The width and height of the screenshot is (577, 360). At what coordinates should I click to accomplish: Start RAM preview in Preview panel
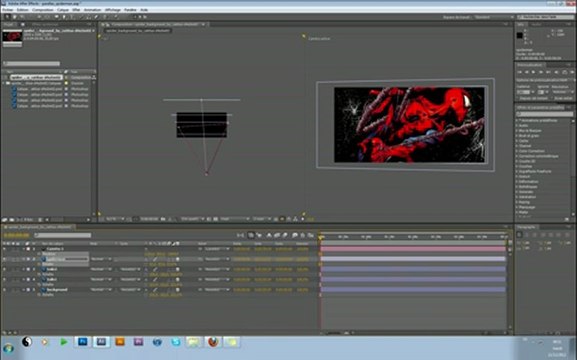click(x=571, y=73)
